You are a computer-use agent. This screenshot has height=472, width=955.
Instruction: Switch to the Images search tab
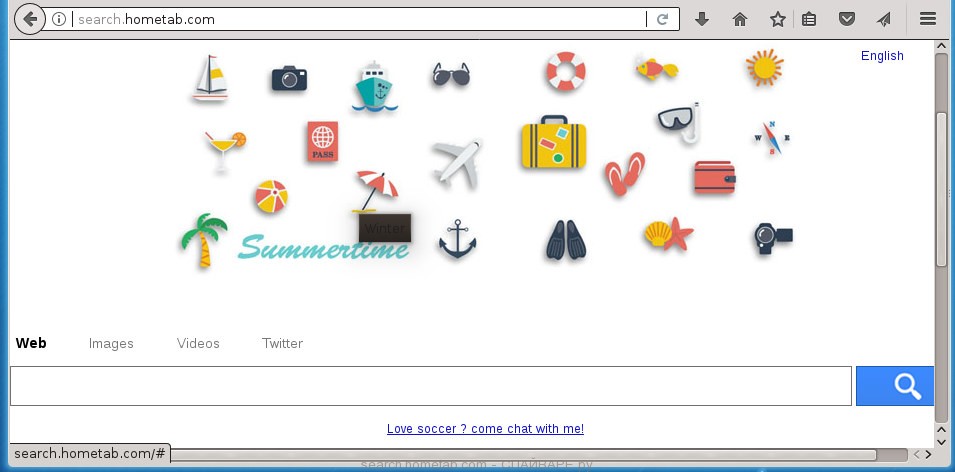coord(111,343)
